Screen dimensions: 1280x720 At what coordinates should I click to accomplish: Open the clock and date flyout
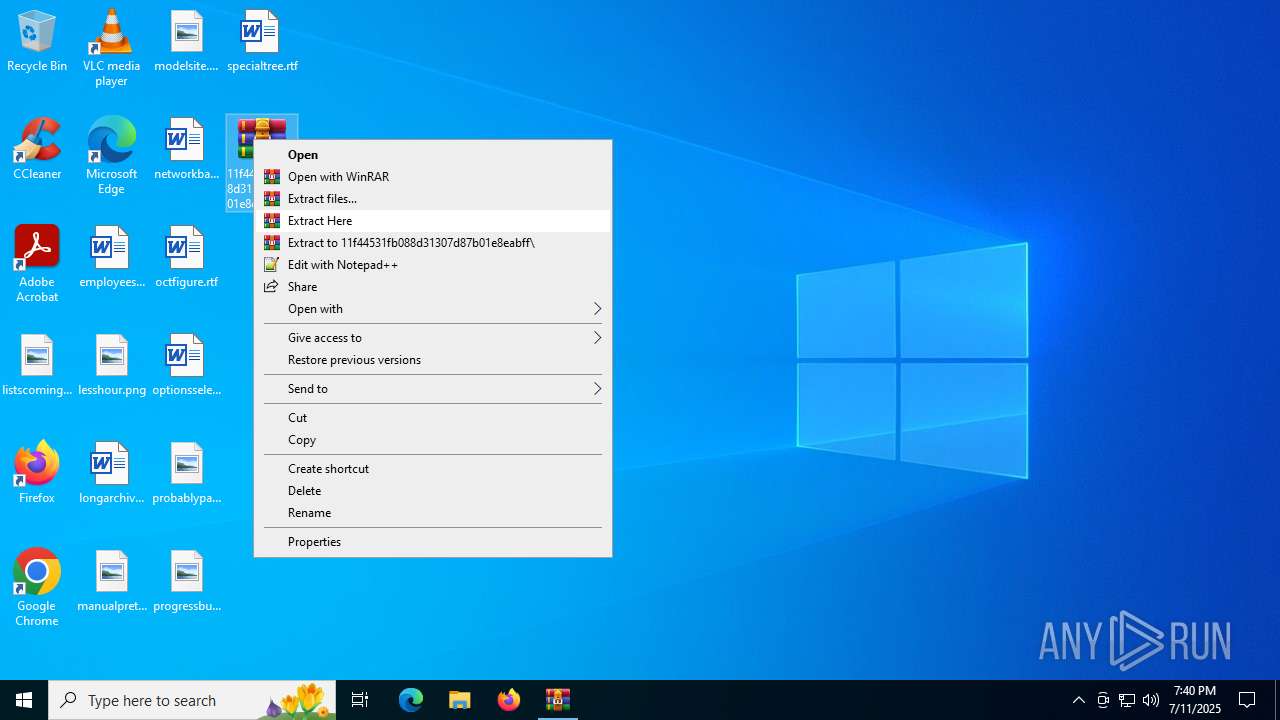tap(1196, 700)
